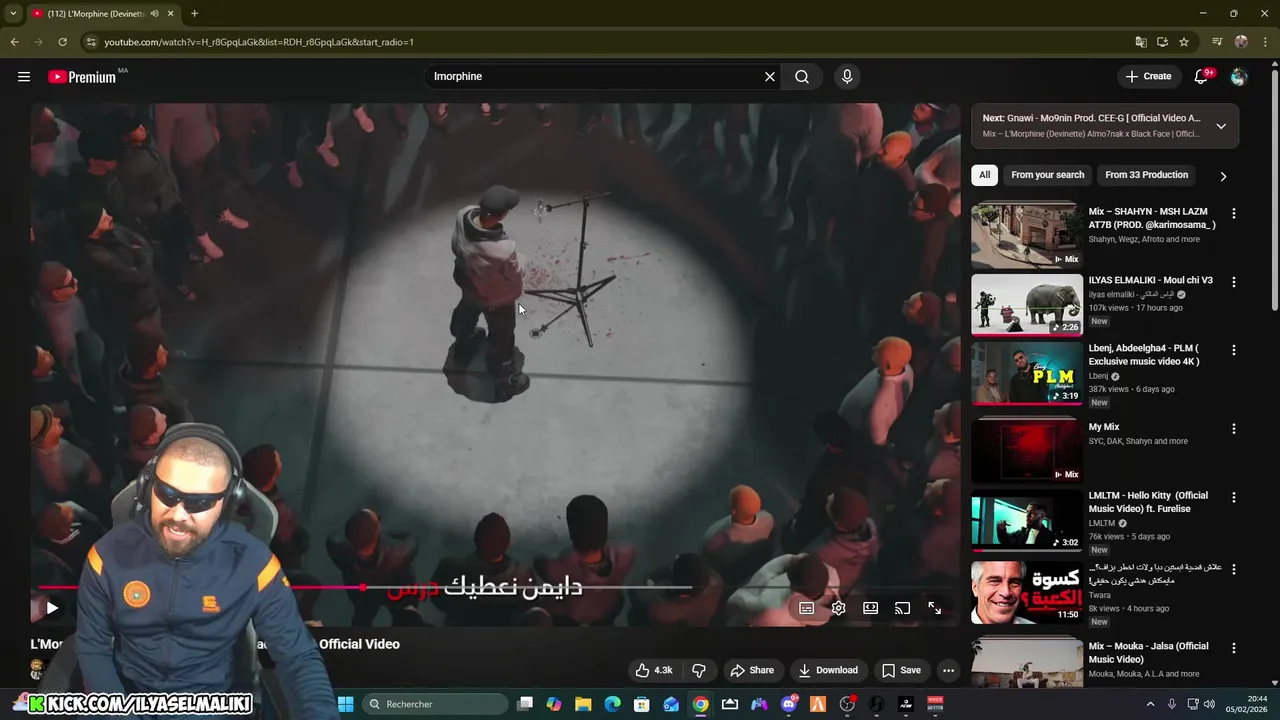Open options for Lbenj PLM video
This screenshot has height=720, width=1280.
[x=1234, y=350]
